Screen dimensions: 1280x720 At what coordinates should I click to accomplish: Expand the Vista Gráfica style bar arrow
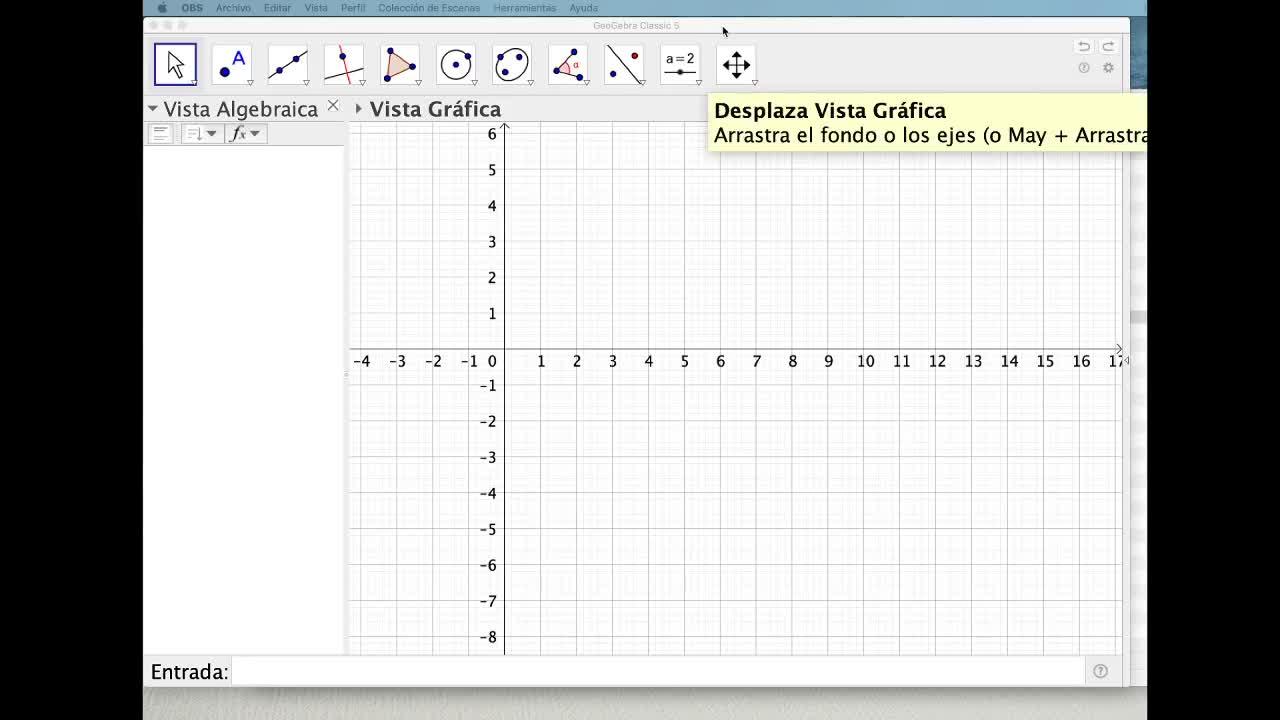[358, 108]
